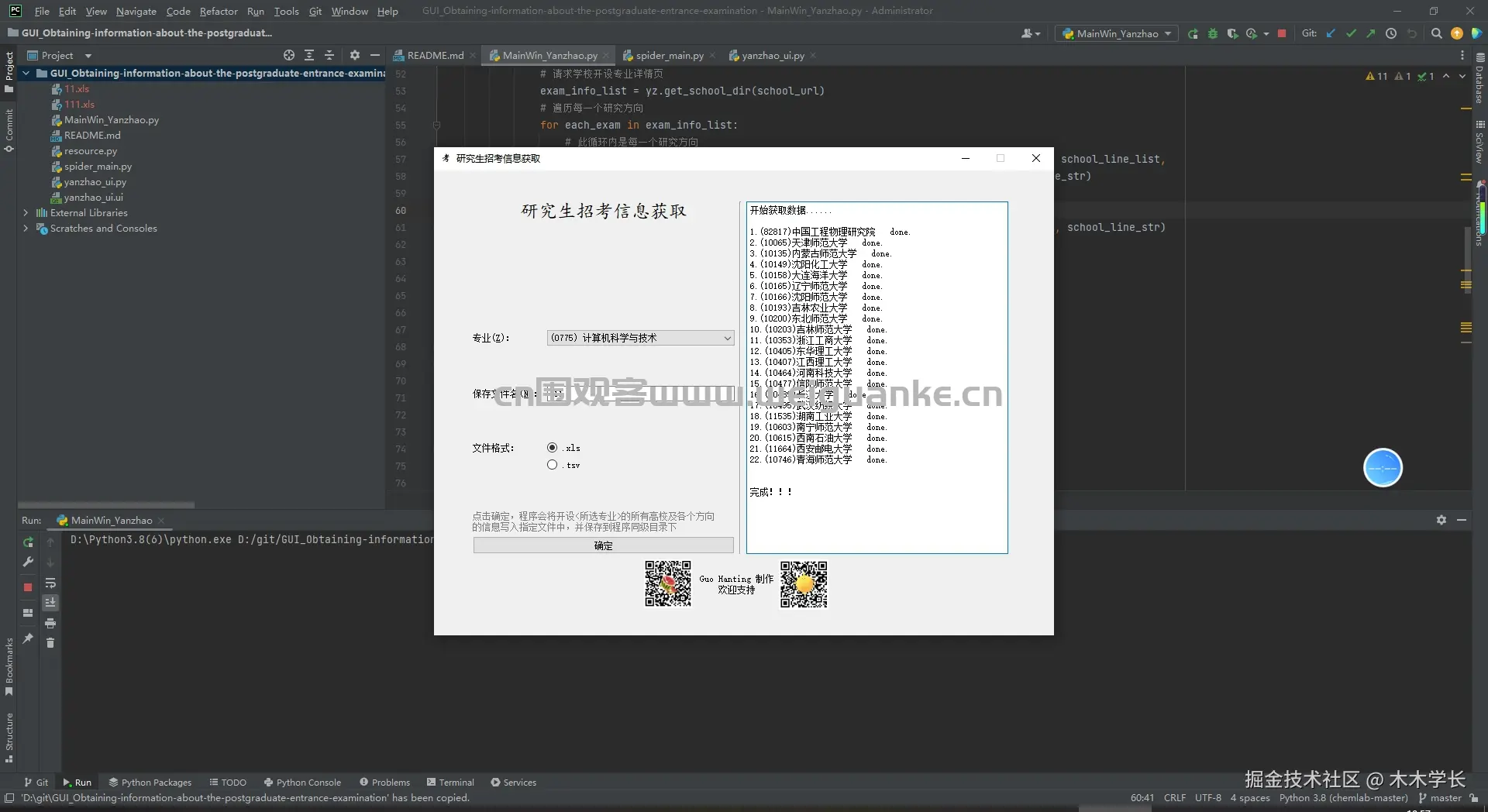The width and height of the screenshot is (1488, 812).
Task: Locate the opened file in the Project tree
Action: tap(289, 55)
